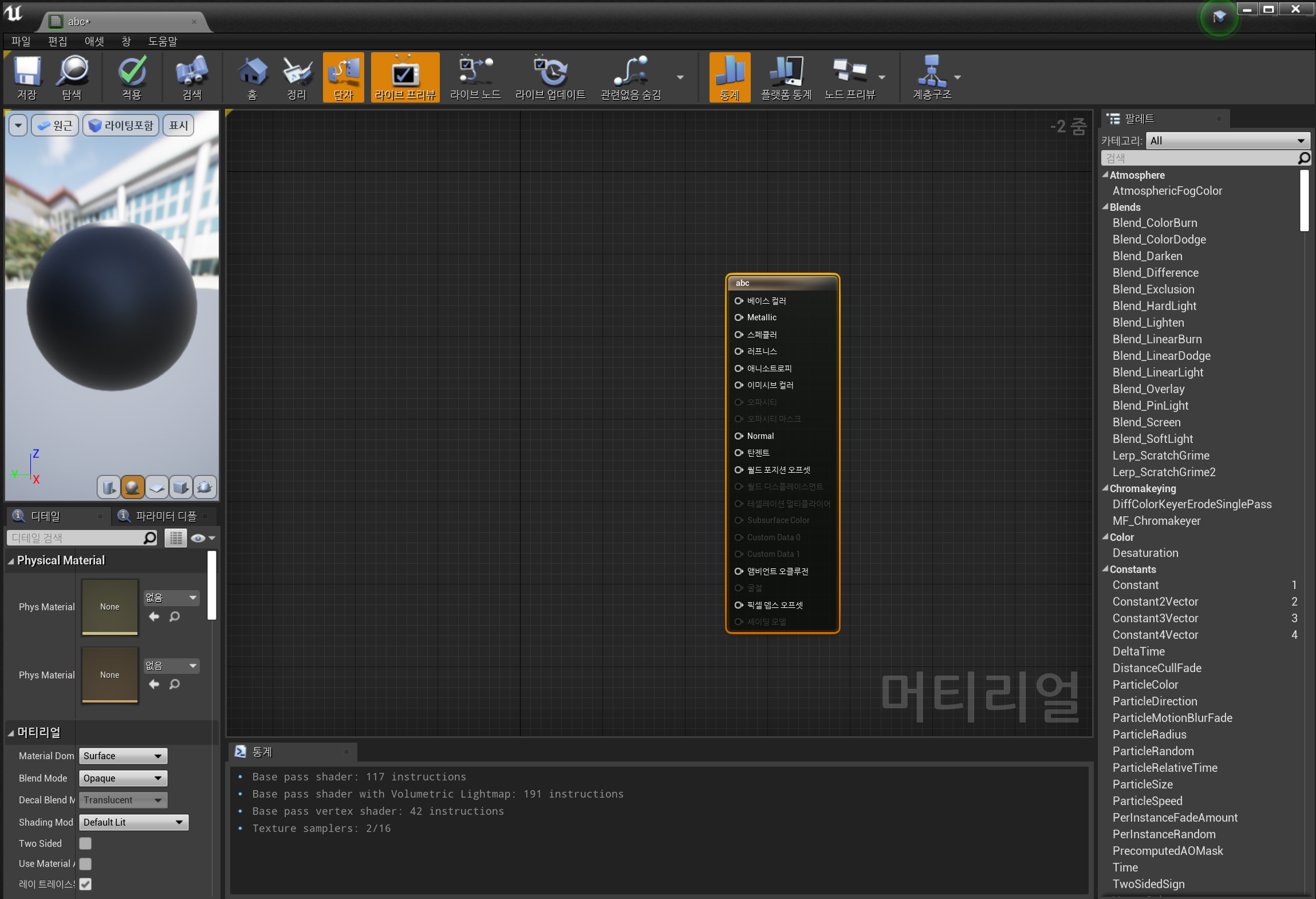Screen dimensions: 1316x899
Task: Click the 라이팅포함 (Lit) view mode button
Action: click(121, 125)
